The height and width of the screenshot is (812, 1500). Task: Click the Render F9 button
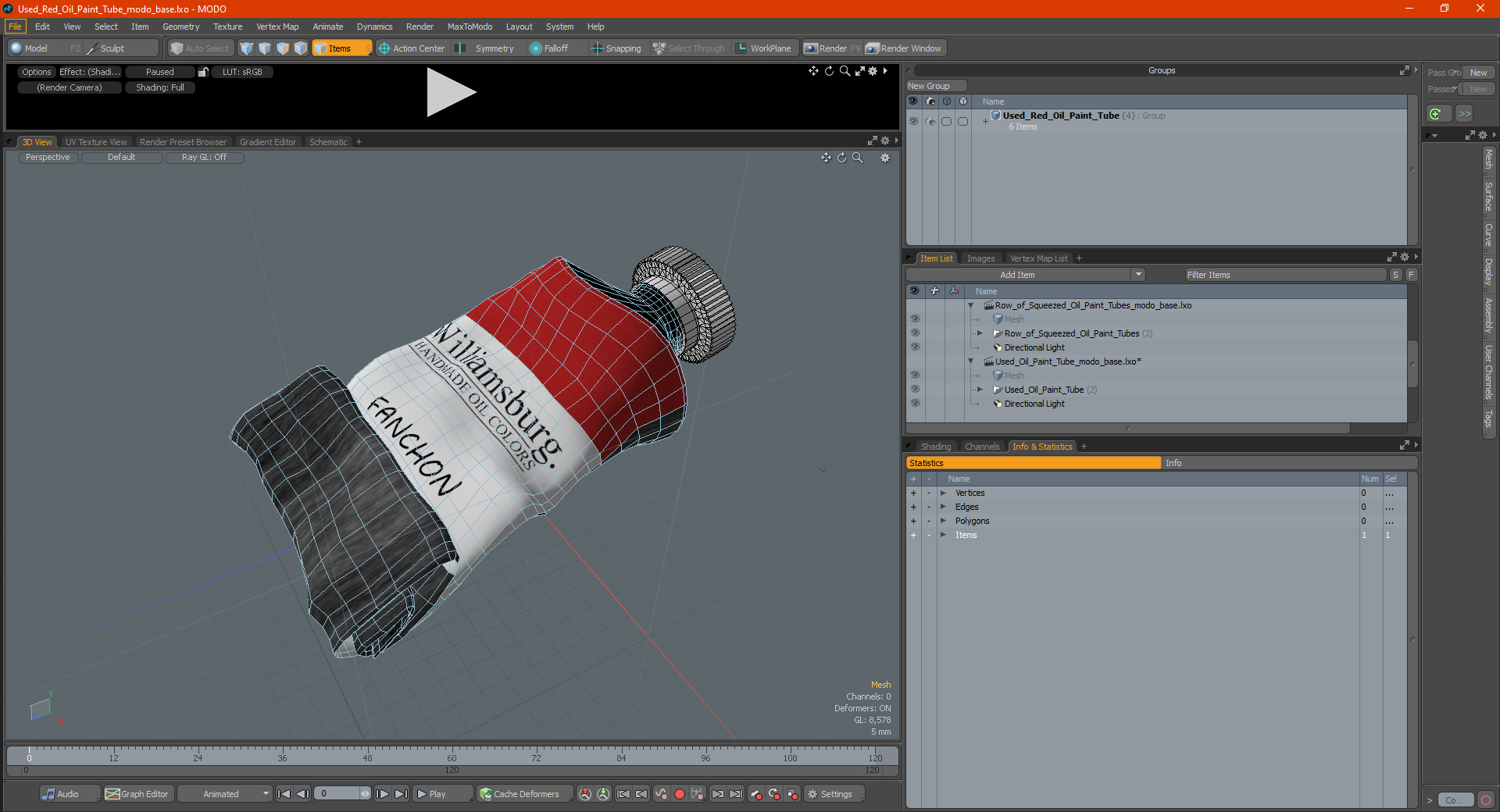[x=832, y=48]
